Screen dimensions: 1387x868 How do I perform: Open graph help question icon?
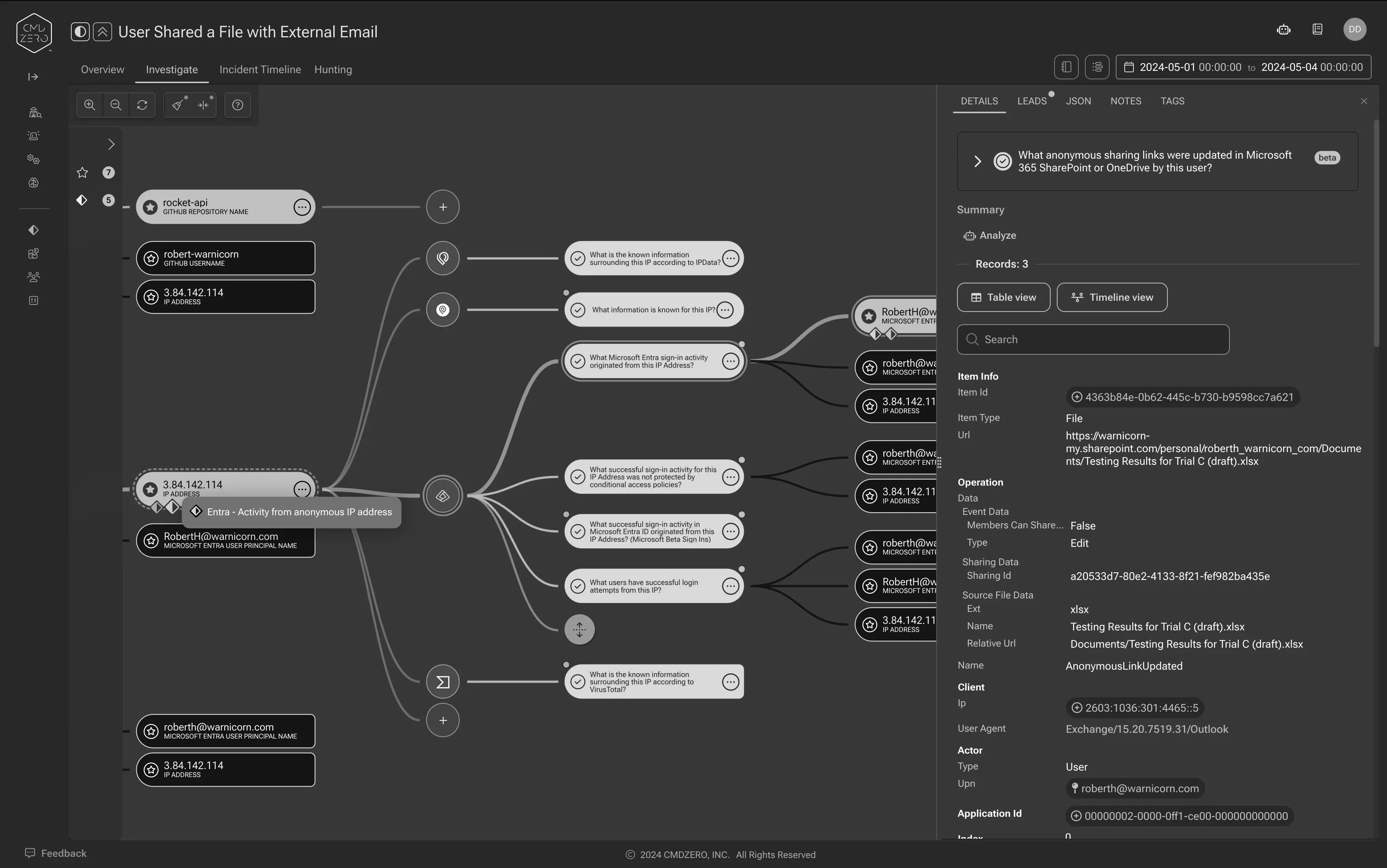coord(238,105)
